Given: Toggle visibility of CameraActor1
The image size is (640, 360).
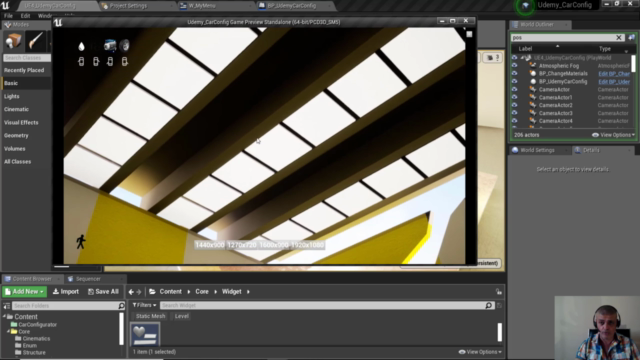Looking at the screenshot, I should pyautogui.click(x=514, y=97).
